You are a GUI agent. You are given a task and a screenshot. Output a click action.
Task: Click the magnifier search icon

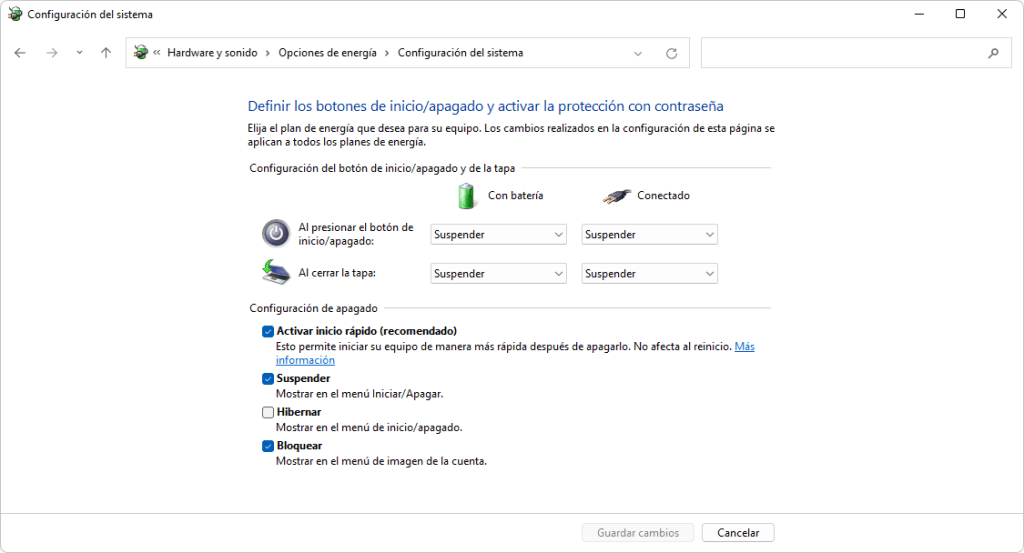[x=993, y=54]
